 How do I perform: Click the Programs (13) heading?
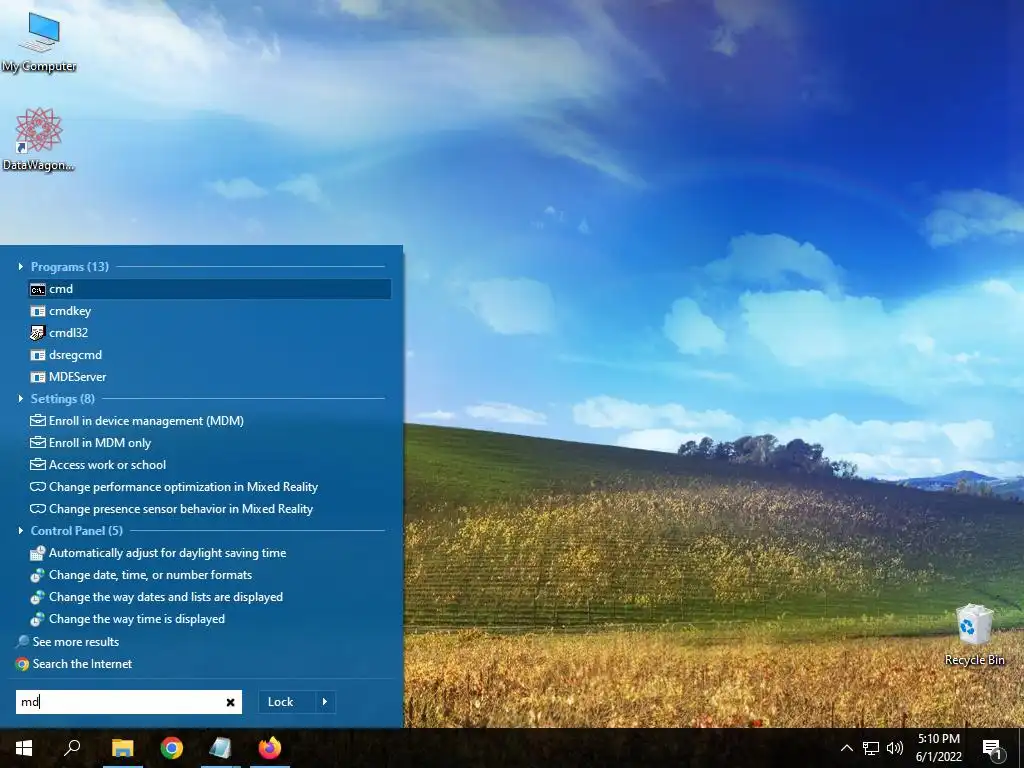(70, 266)
